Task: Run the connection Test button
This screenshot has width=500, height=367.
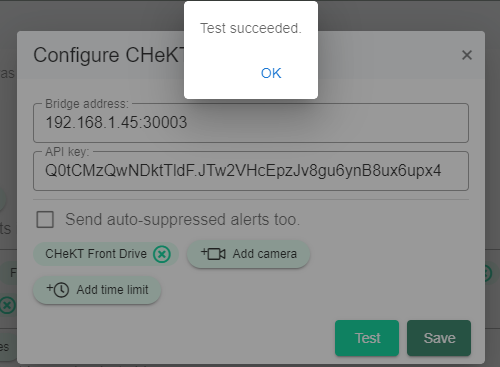Action: click(x=367, y=338)
